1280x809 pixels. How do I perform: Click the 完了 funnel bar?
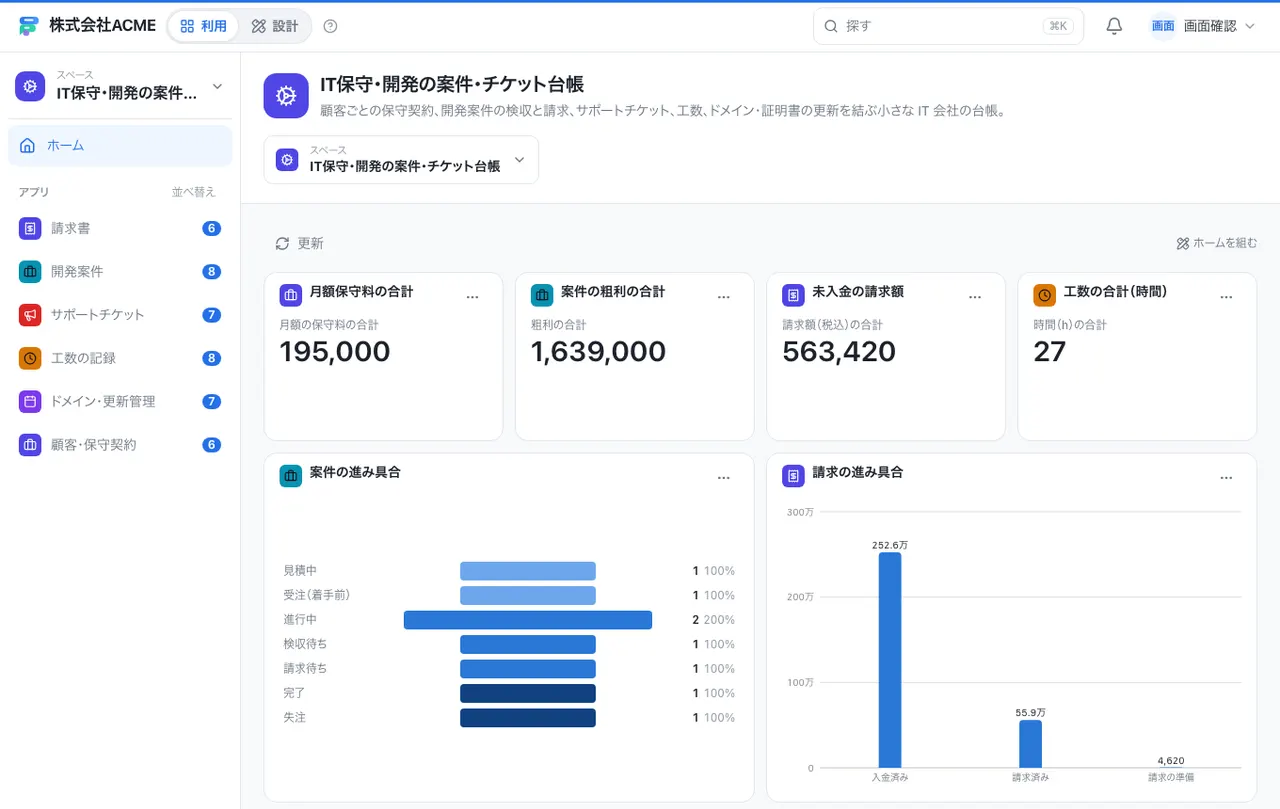528,693
